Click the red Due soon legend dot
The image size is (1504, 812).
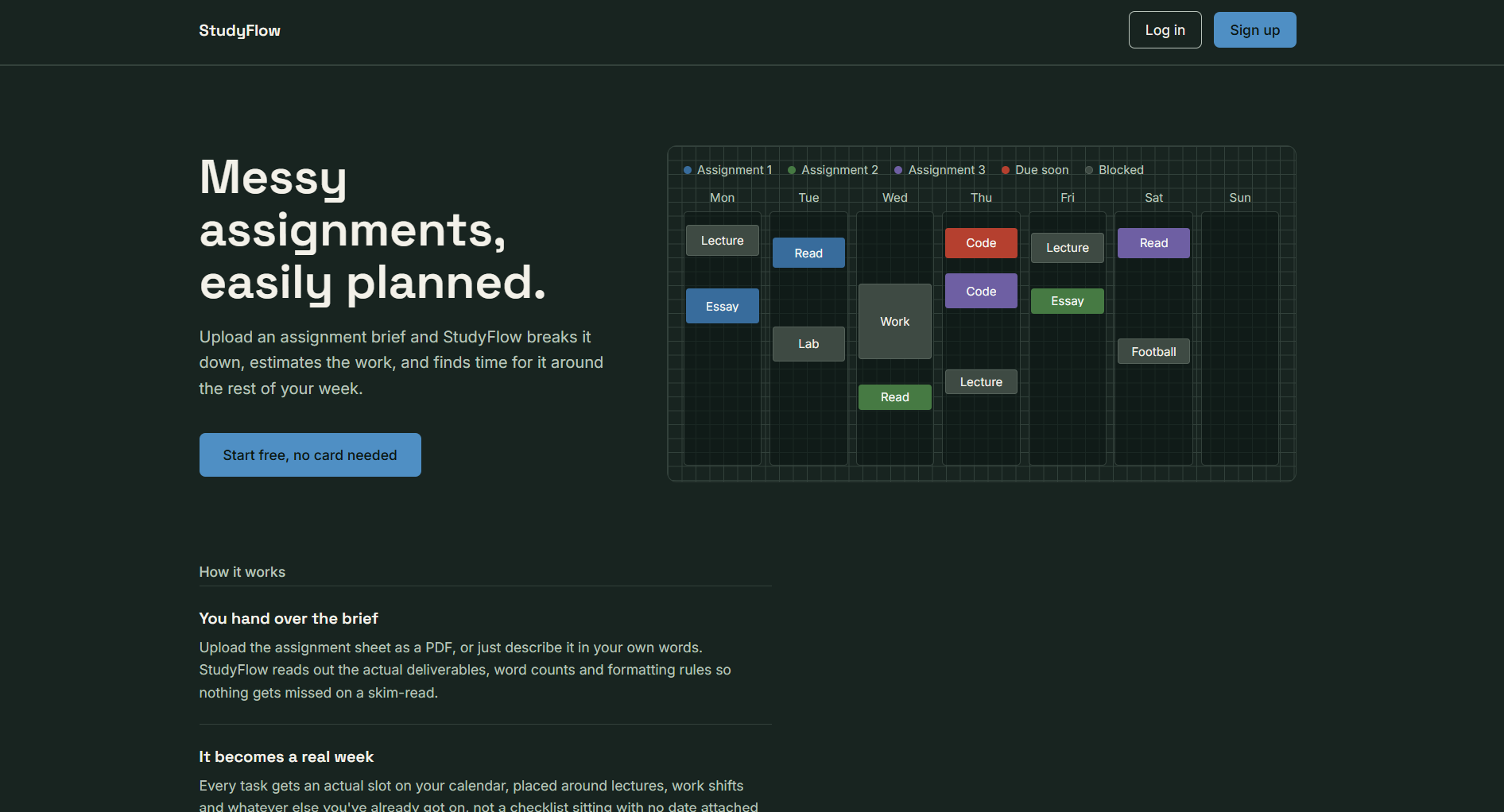coord(1006,170)
